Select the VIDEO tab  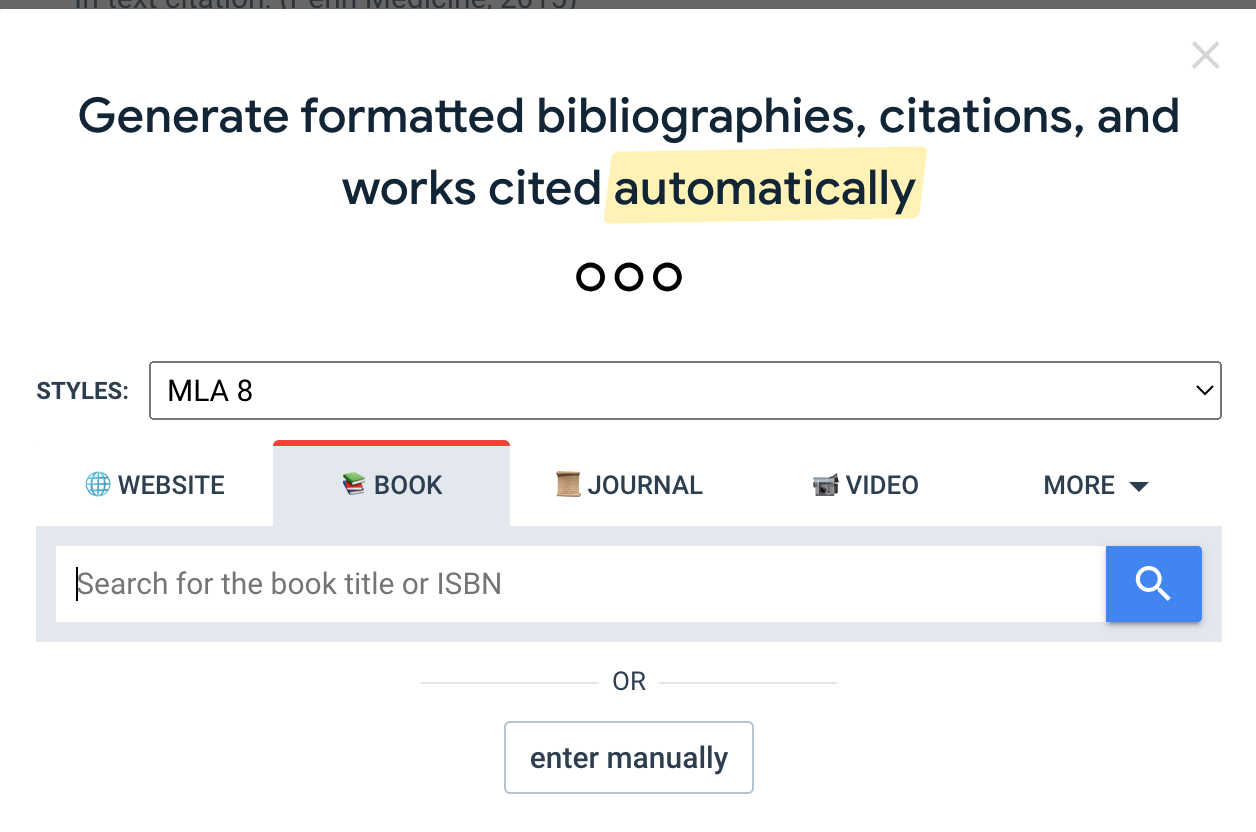pyautogui.click(x=881, y=486)
